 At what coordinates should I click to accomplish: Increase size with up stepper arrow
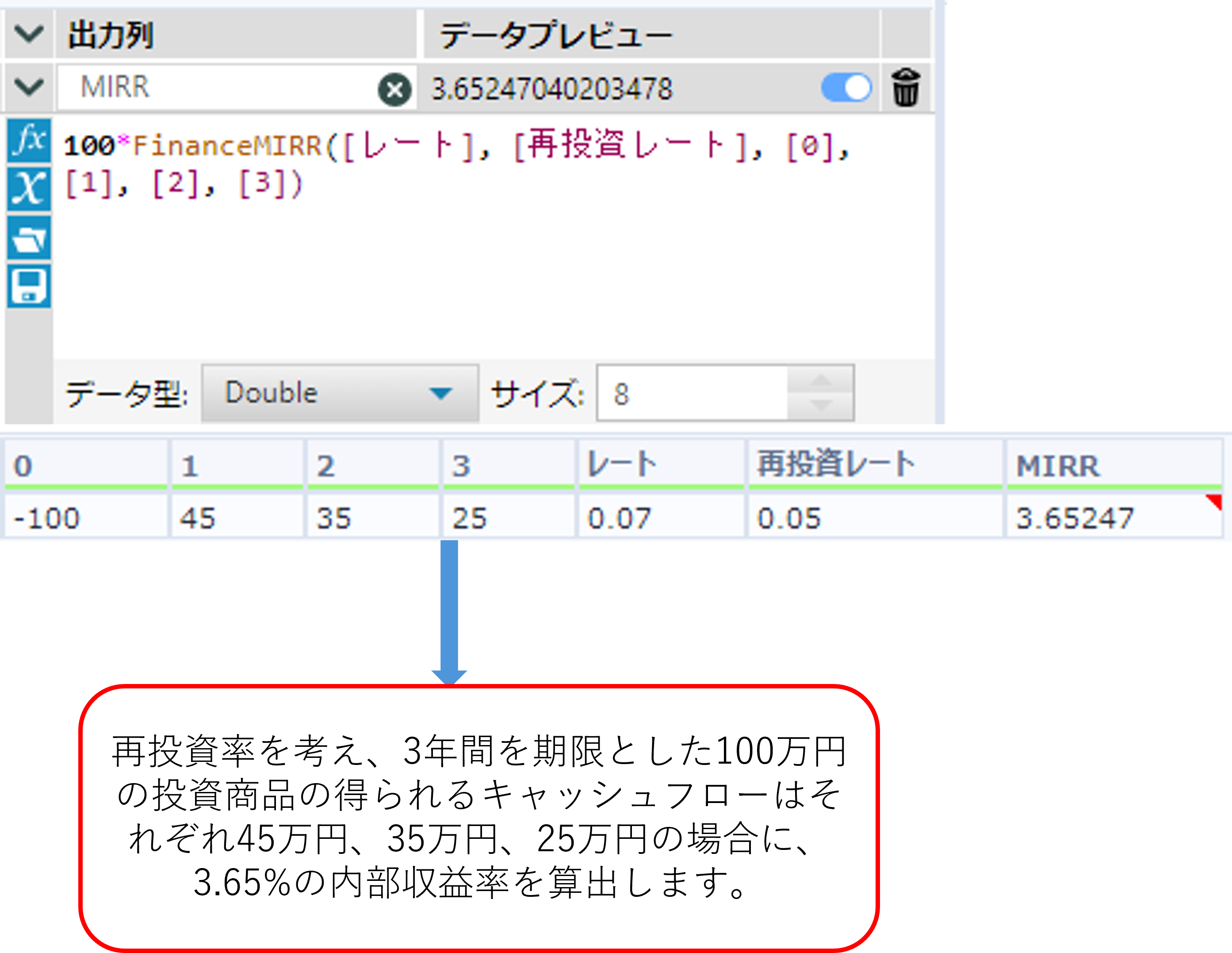click(820, 380)
